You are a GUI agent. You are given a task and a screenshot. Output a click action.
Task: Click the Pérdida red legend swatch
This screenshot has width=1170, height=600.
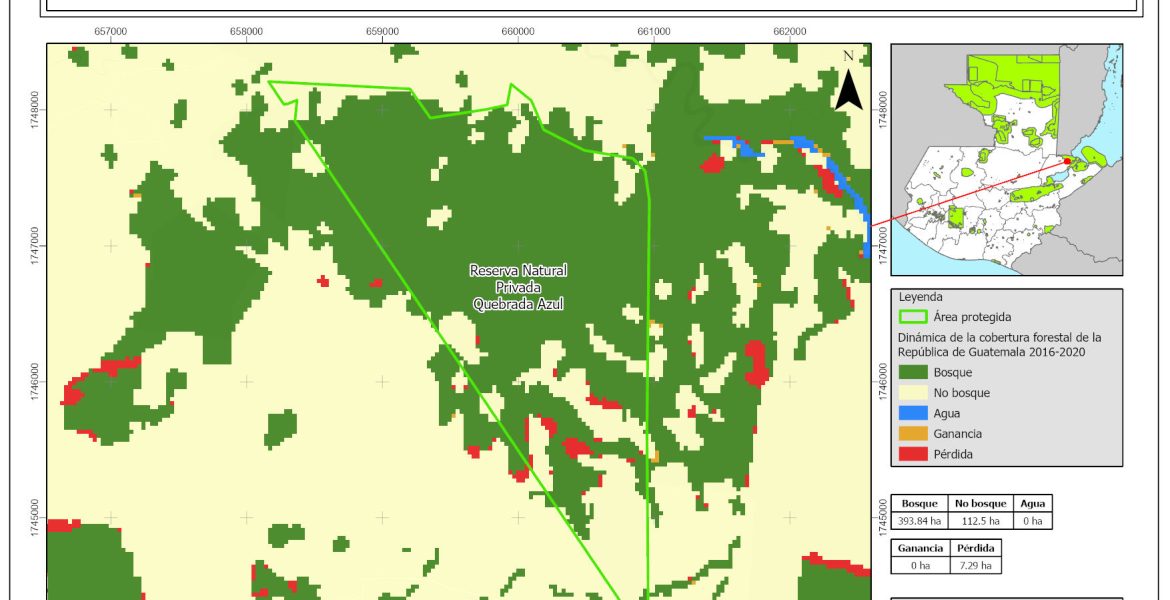914,453
